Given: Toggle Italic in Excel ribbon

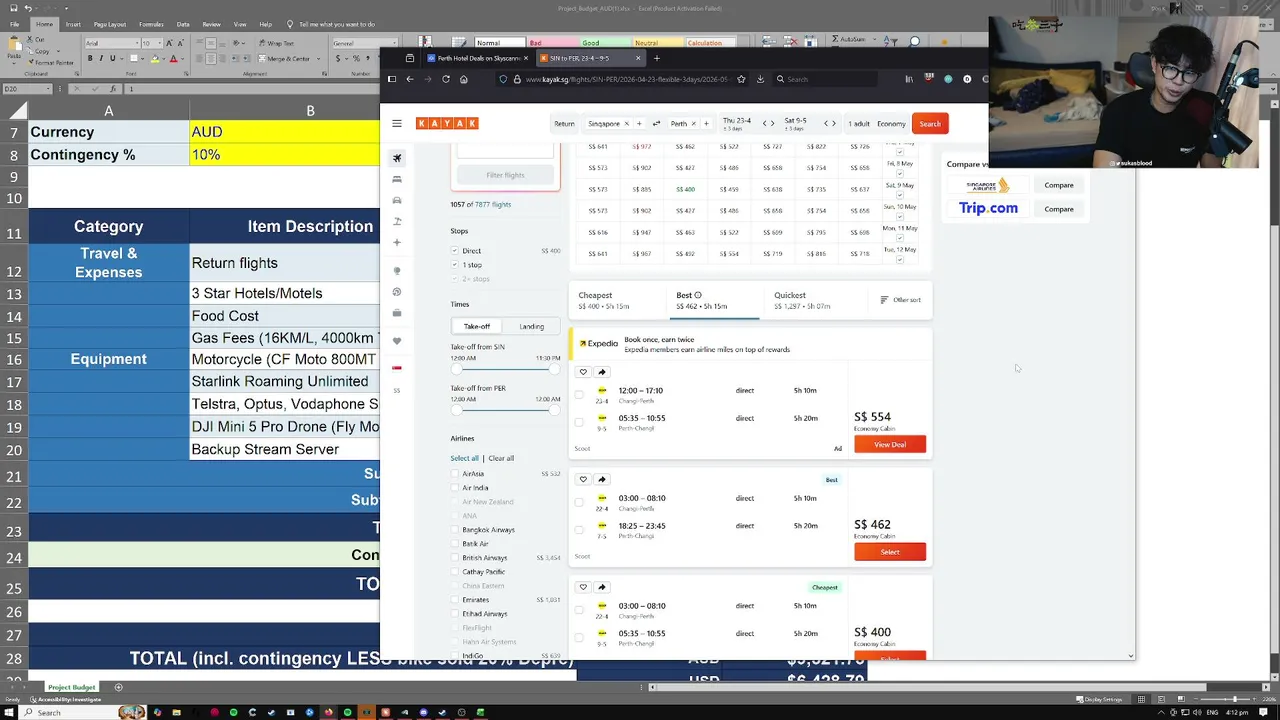Looking at the screenshot, I should (101, 58).
